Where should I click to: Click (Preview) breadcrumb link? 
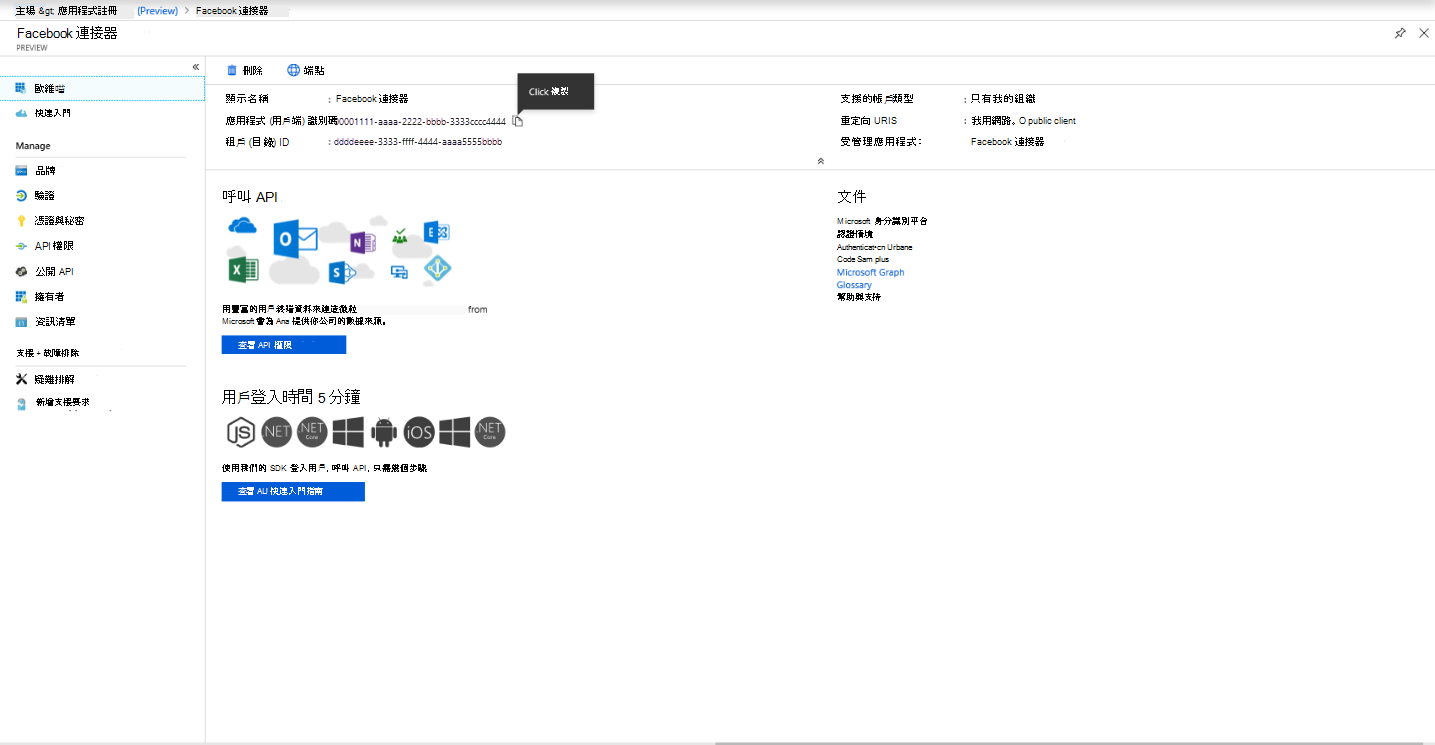click(x=157, y=10)
